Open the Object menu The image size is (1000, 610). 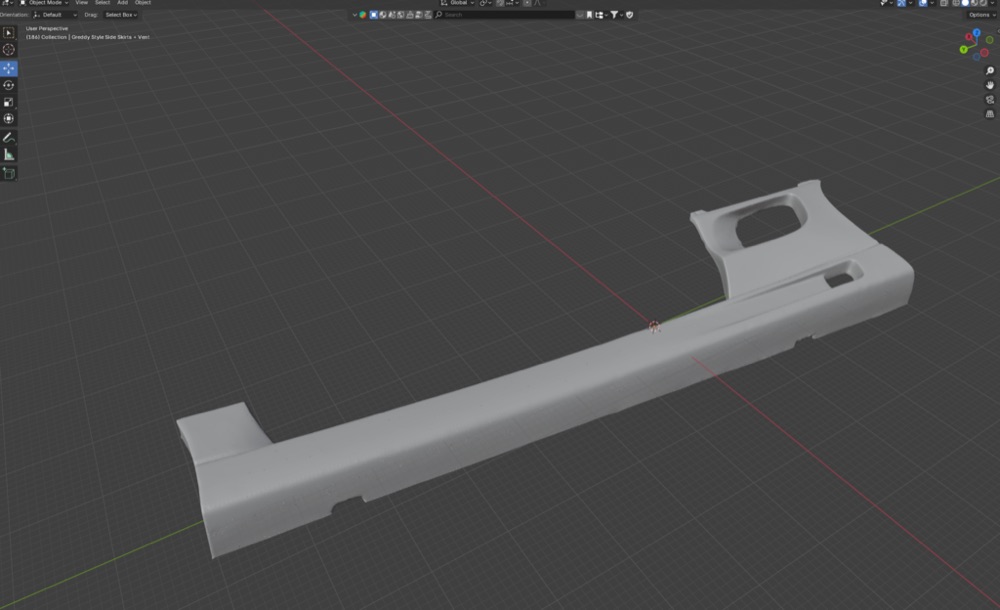pos(143,3)
